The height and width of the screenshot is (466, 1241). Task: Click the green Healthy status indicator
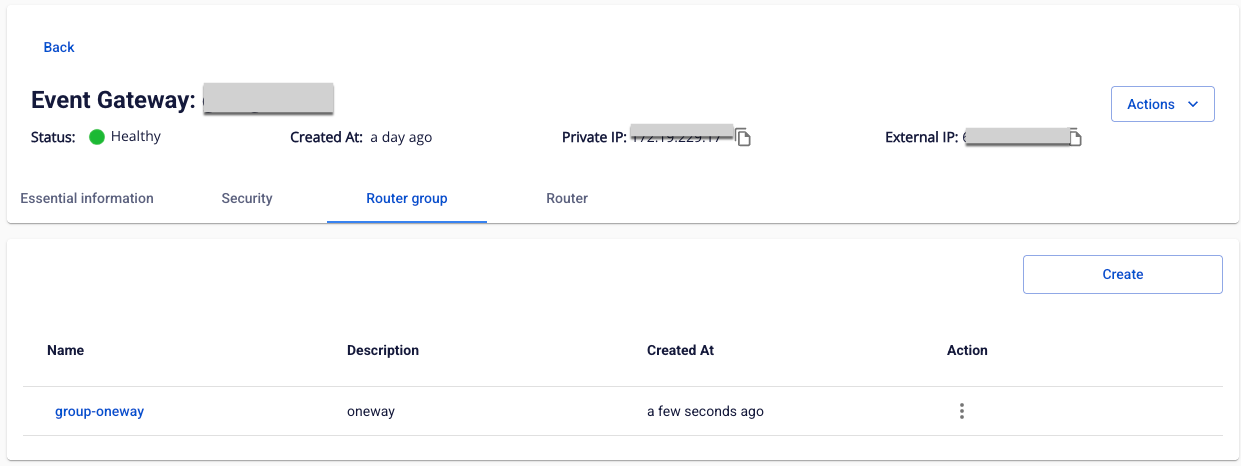coord(97,137)
